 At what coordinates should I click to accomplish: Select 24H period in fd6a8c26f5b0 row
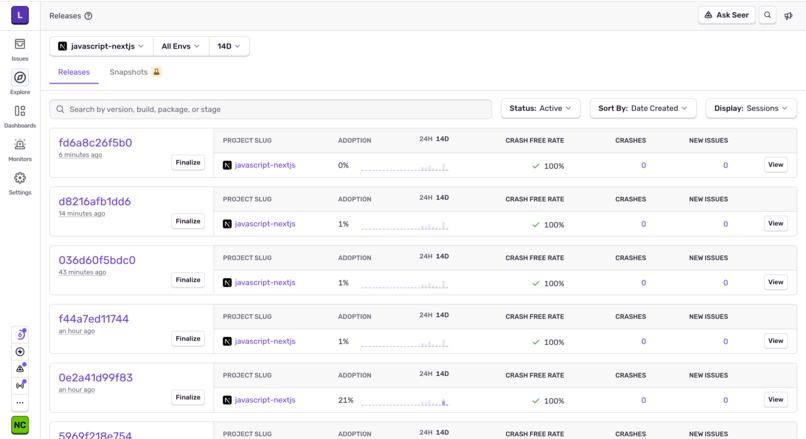[x=426, y=139]
